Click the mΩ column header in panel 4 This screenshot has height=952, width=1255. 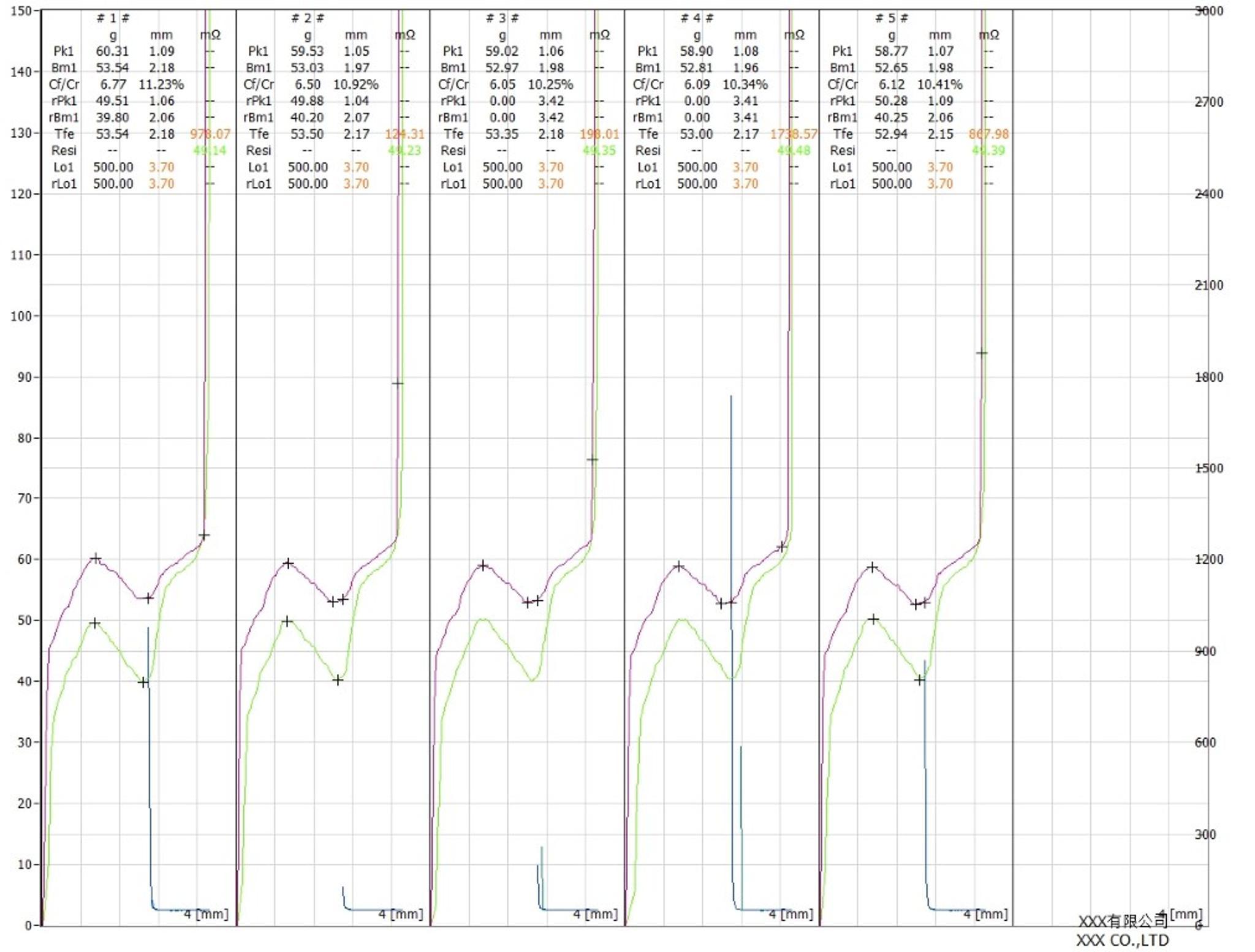click(x=794, y=35)
